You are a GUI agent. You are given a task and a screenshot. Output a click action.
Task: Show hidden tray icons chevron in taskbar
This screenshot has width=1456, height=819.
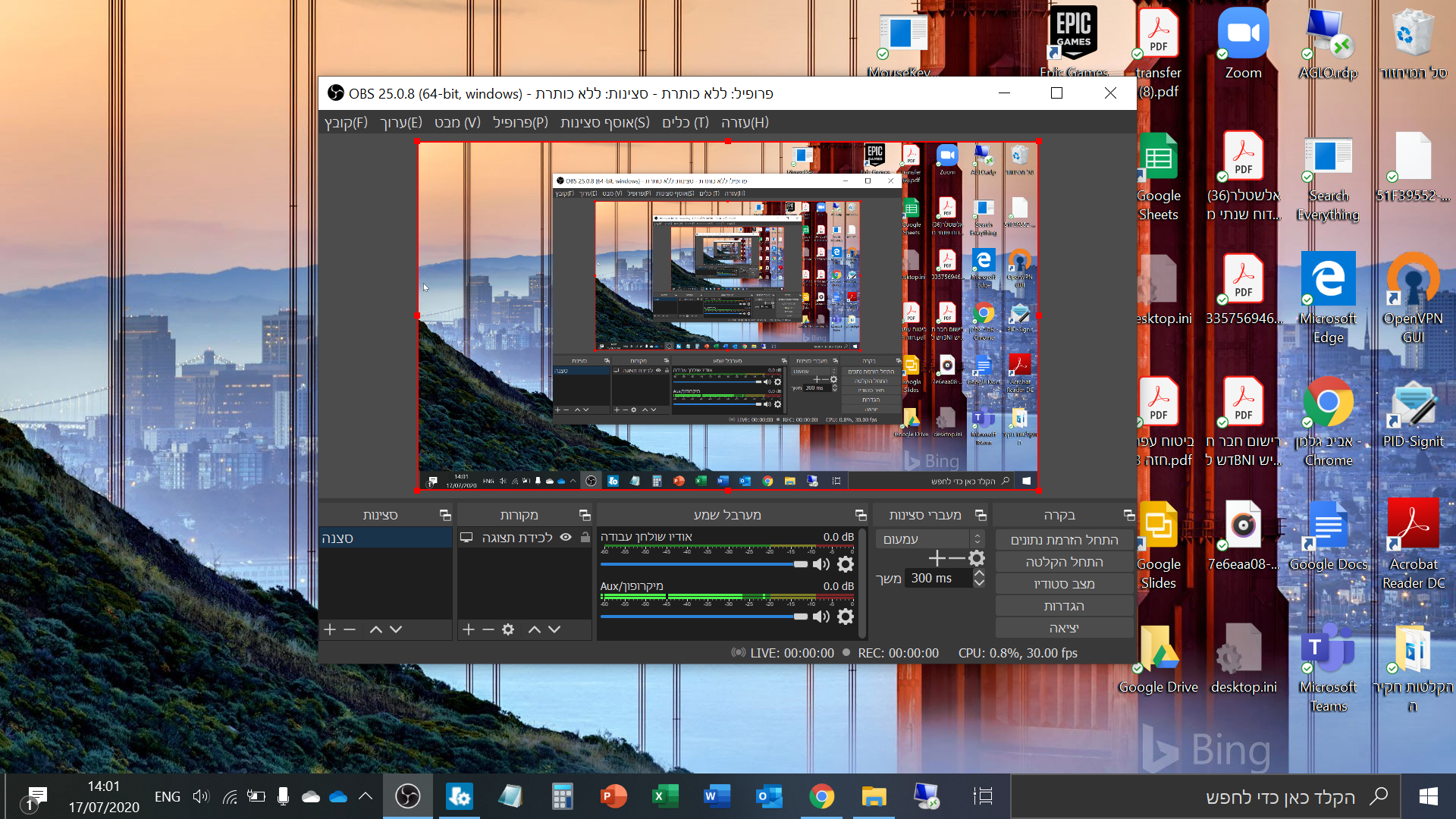tap(365, 796)
